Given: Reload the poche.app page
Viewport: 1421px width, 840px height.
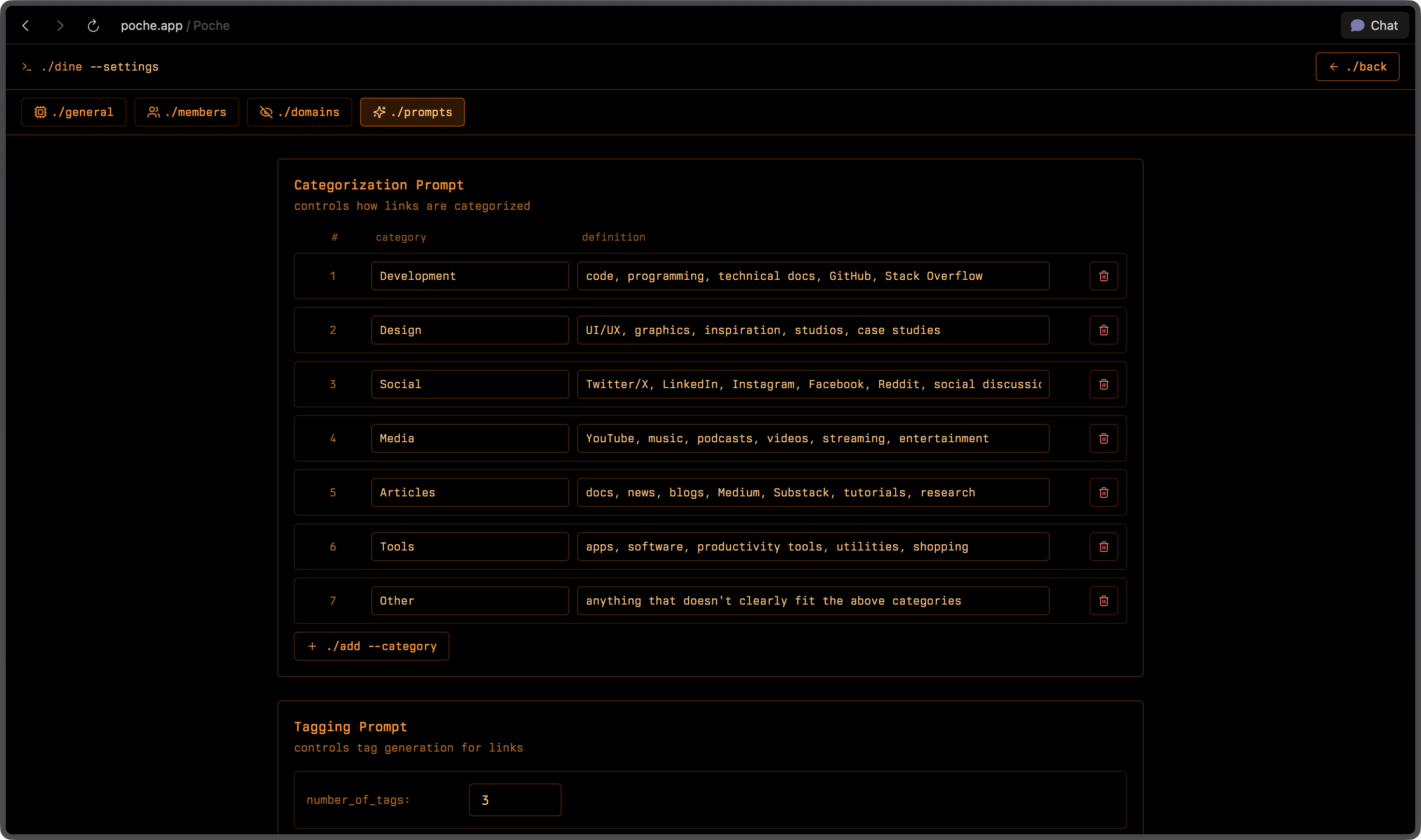Looking at the screenshot, I should click(93, 26).
